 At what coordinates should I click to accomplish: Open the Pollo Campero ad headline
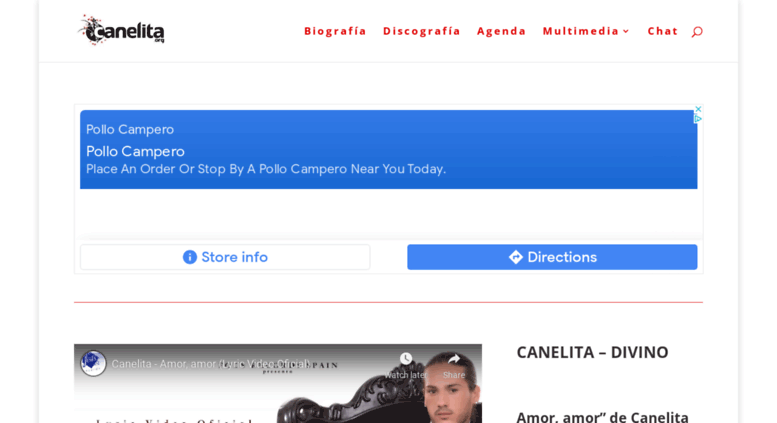[x=135, y=152]
